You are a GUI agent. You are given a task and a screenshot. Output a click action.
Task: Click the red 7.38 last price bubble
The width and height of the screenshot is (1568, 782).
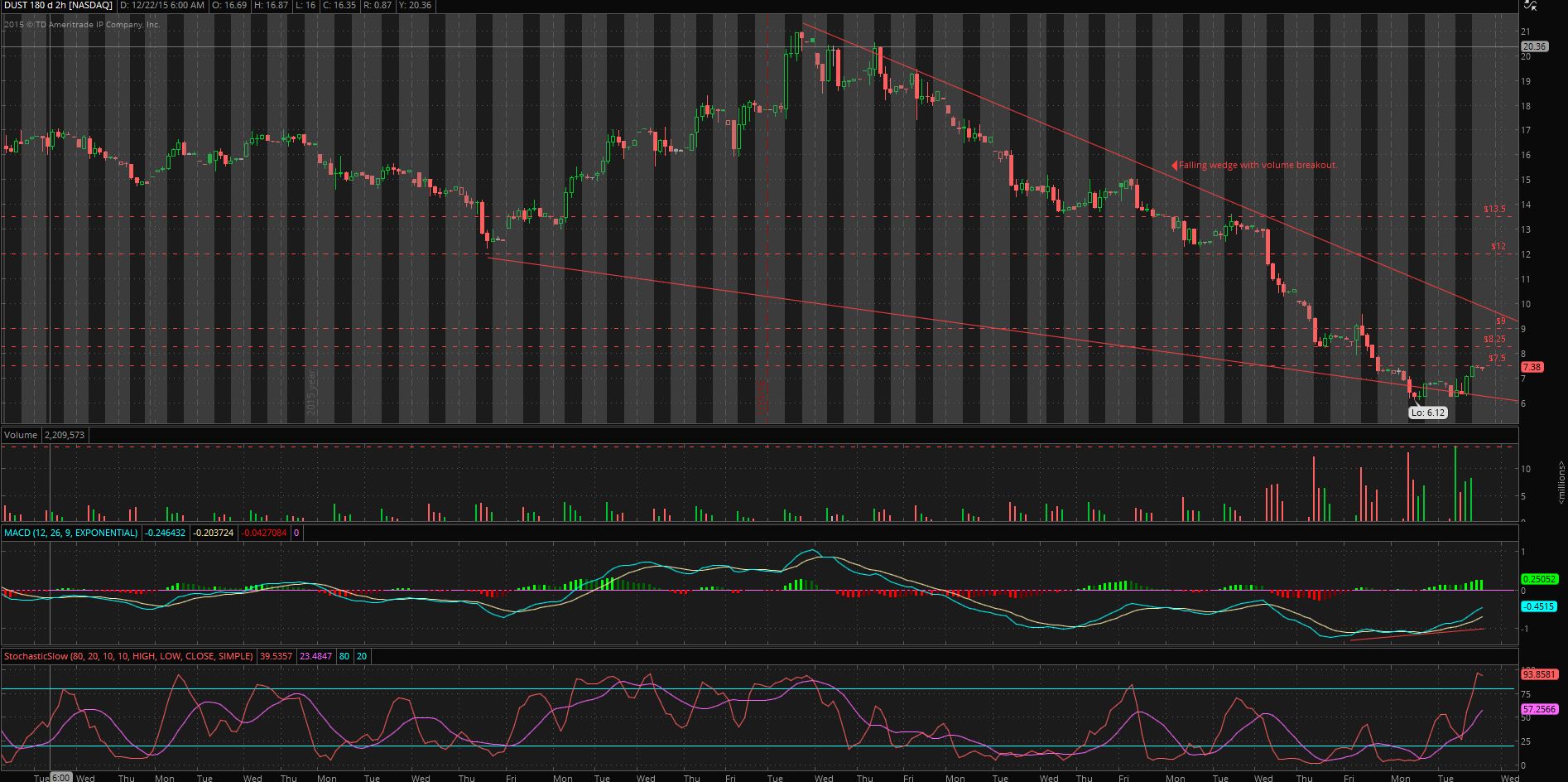[x=1532, y=367]
